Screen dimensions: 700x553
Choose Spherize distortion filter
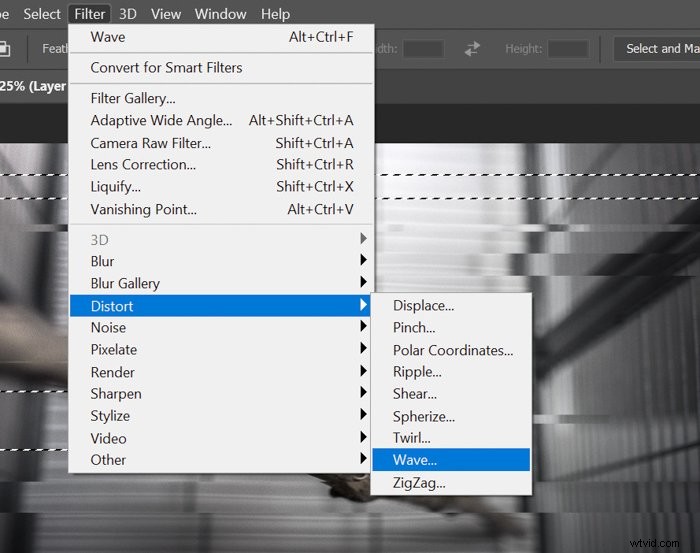[451, 416]
